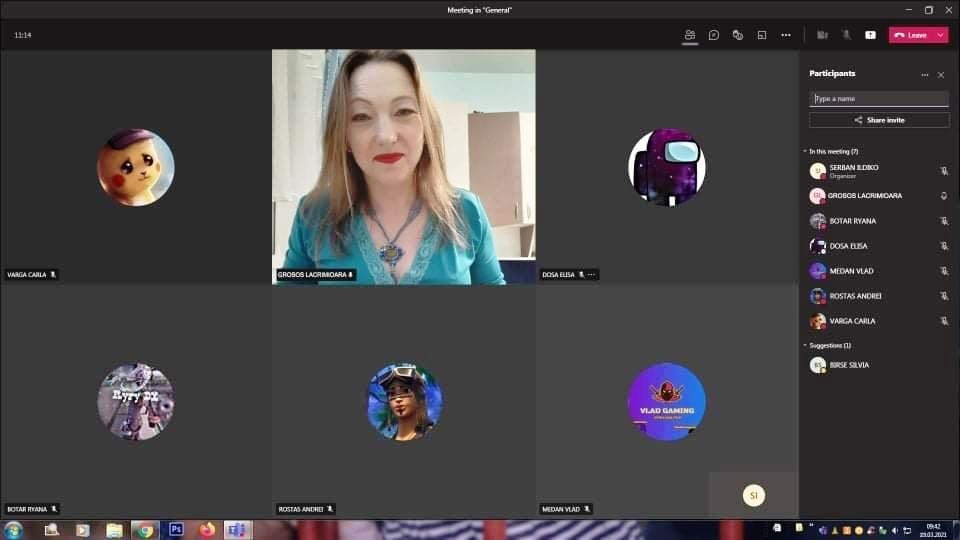The image size is (960, 540).
Task: Toggle the microphone mute button
Action: tap(846, 35)
